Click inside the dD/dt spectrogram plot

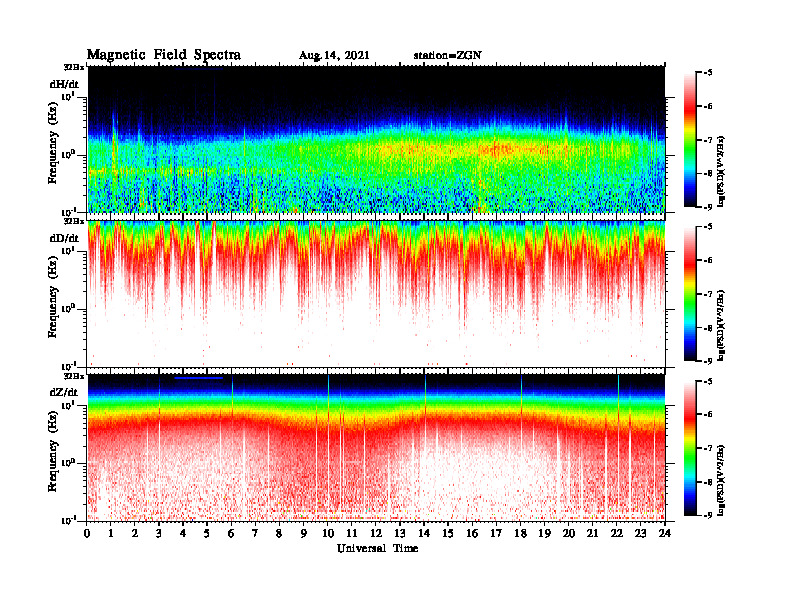pos(376,293)
